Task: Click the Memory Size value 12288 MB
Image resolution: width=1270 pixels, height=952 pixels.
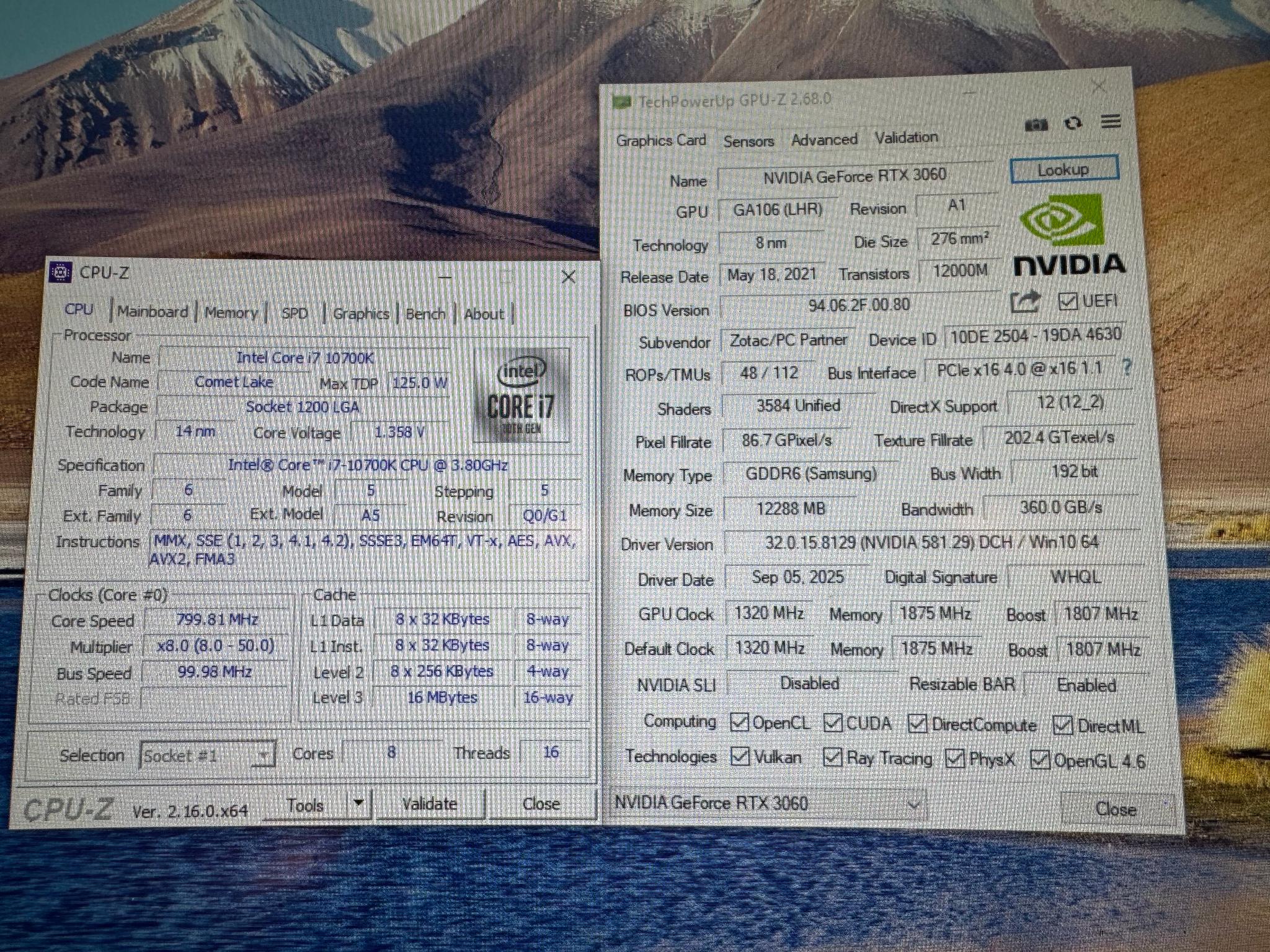Action: tap(791, 509)
